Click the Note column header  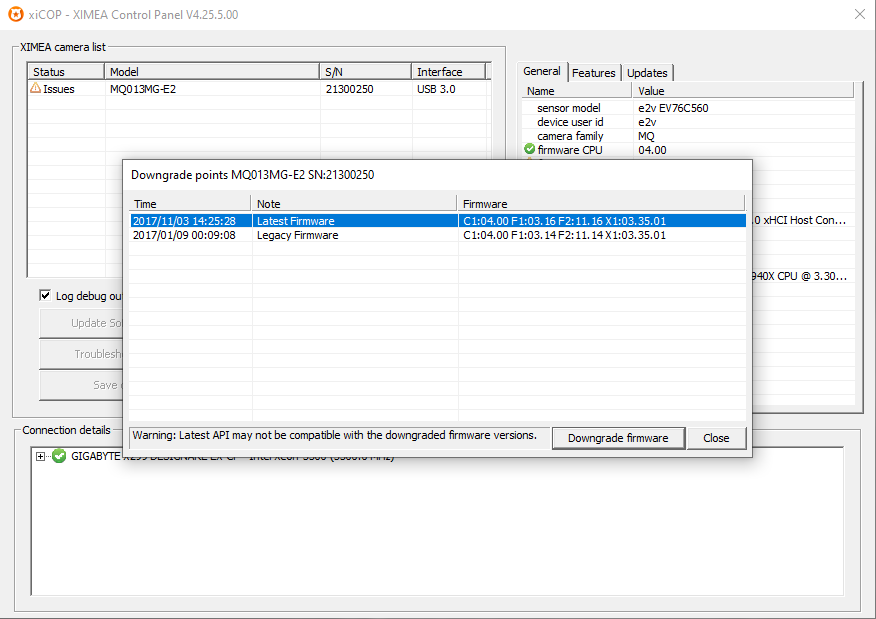point(354,203)
